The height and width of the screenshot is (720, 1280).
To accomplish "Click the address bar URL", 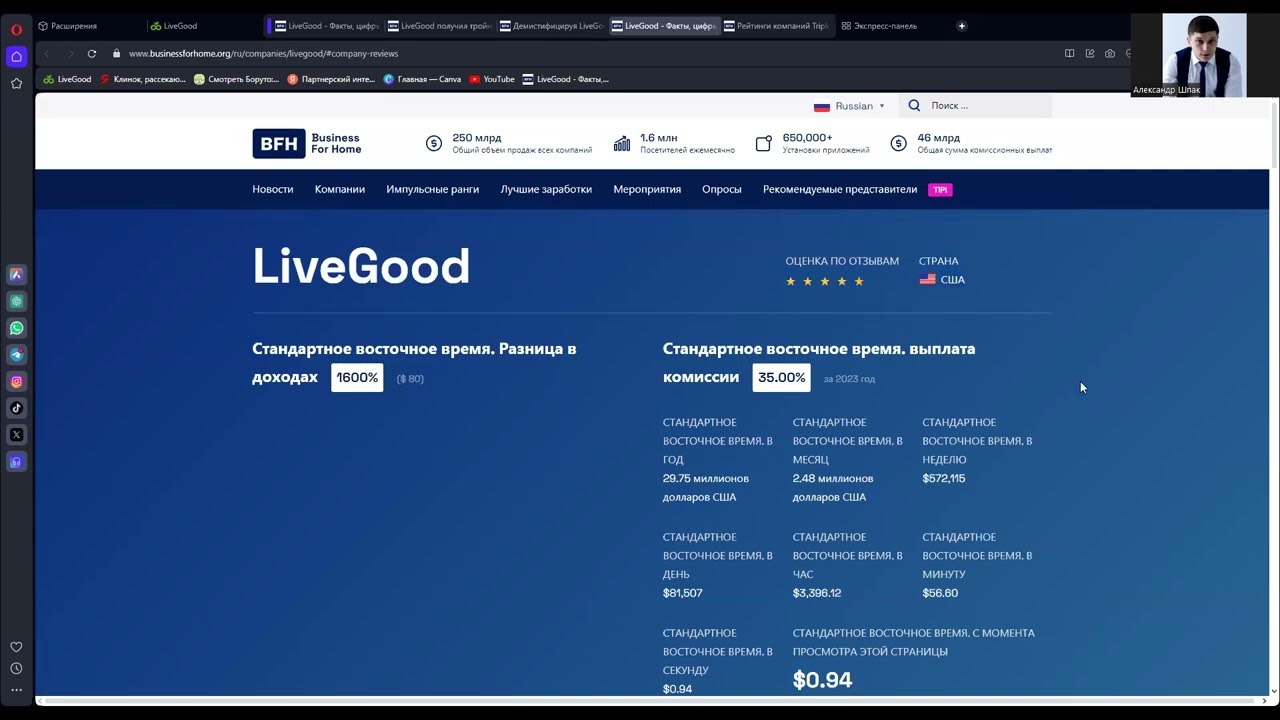I will (x=263, y=53).
